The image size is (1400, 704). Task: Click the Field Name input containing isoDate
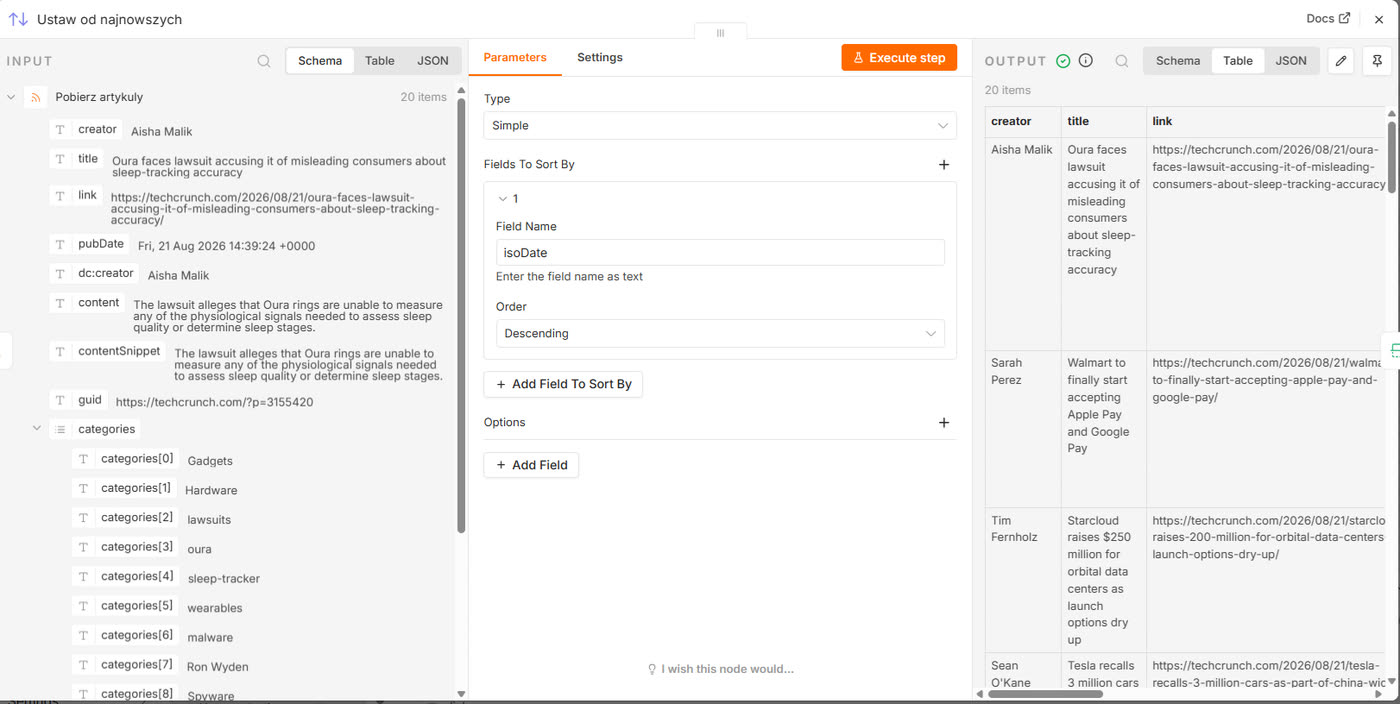click(720, 253)
